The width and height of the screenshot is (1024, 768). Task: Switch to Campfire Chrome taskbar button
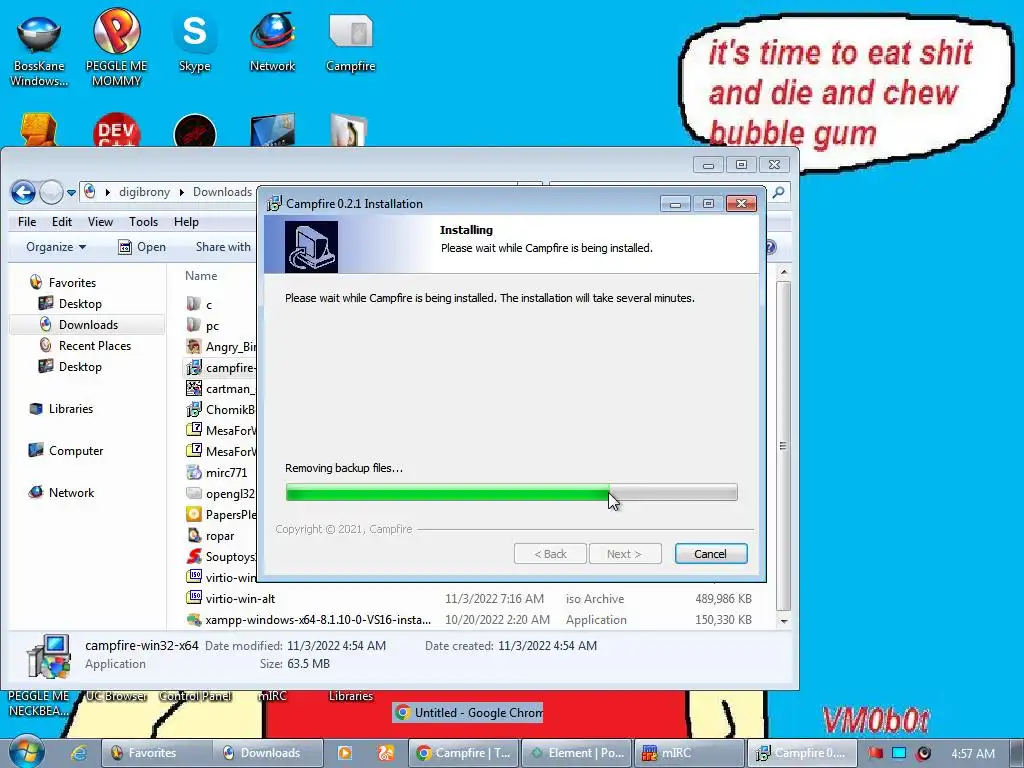coord(465,753)
